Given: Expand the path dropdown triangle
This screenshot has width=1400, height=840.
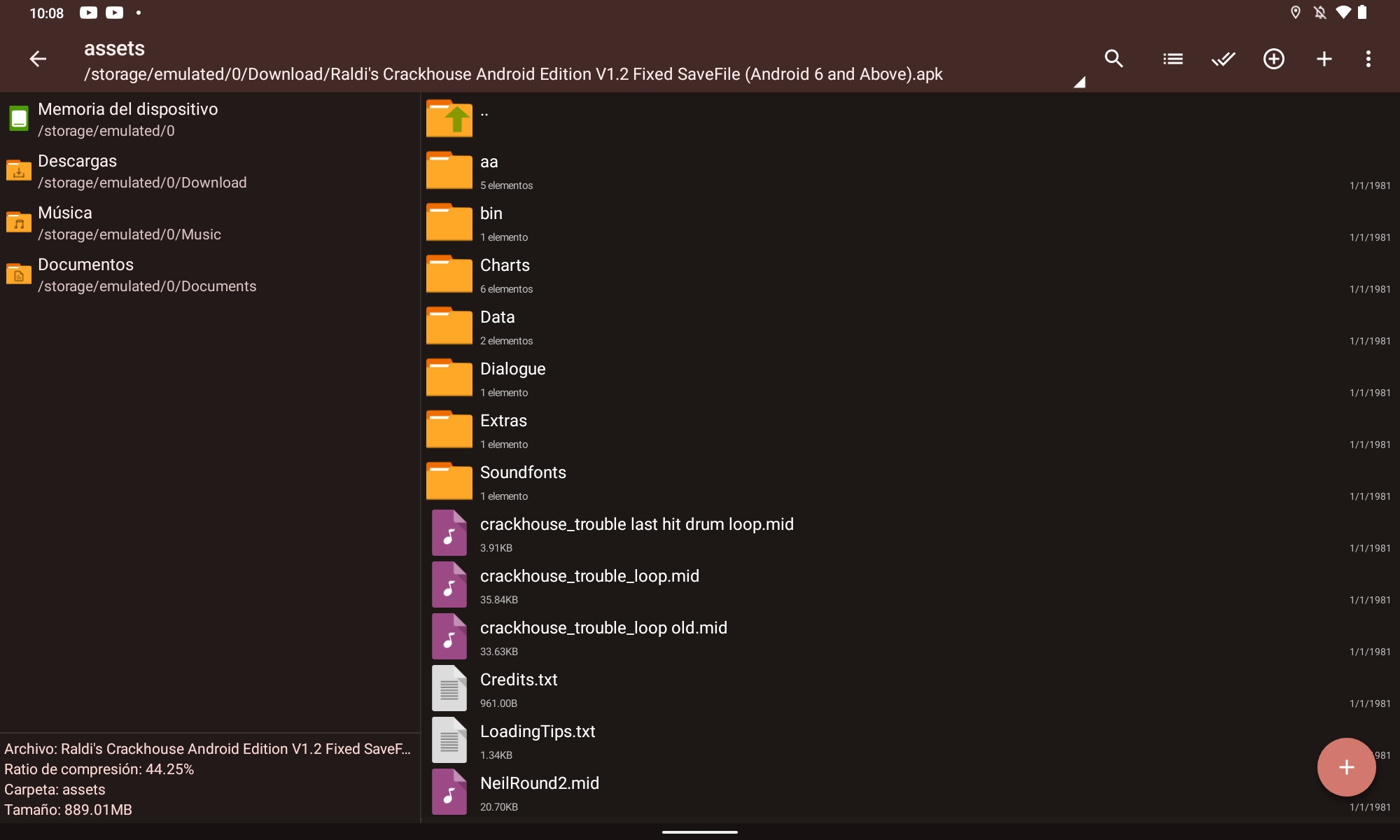Looking at the screenshot, I should [x=1079, y=82].
